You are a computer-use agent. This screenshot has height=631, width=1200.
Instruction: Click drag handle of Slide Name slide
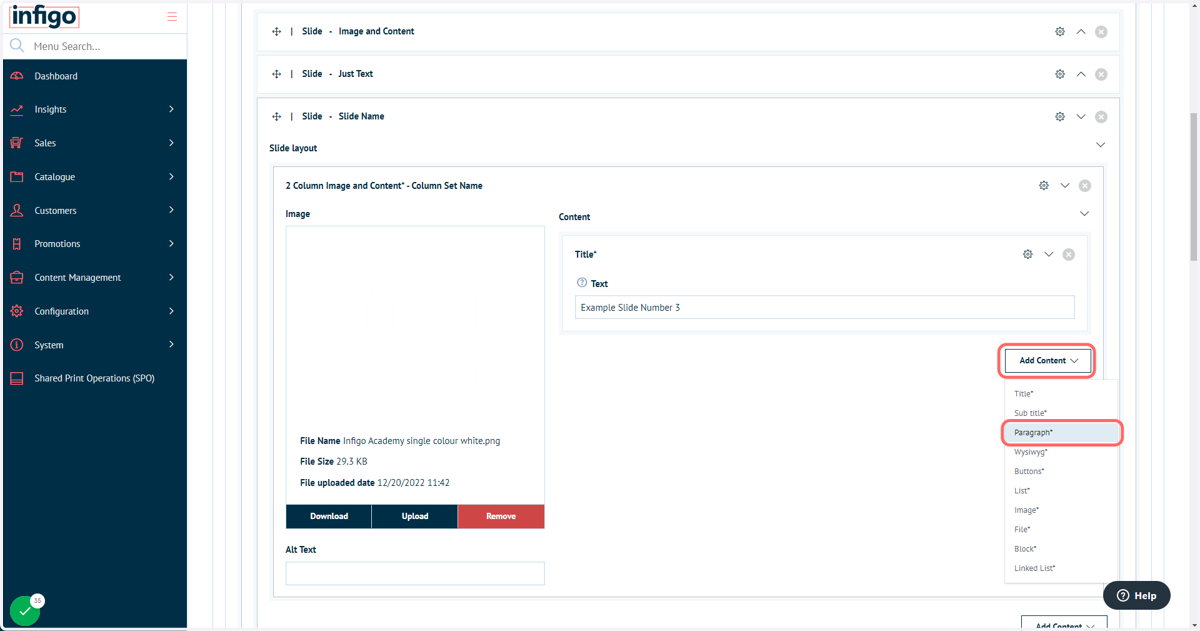tap(276, 117)
